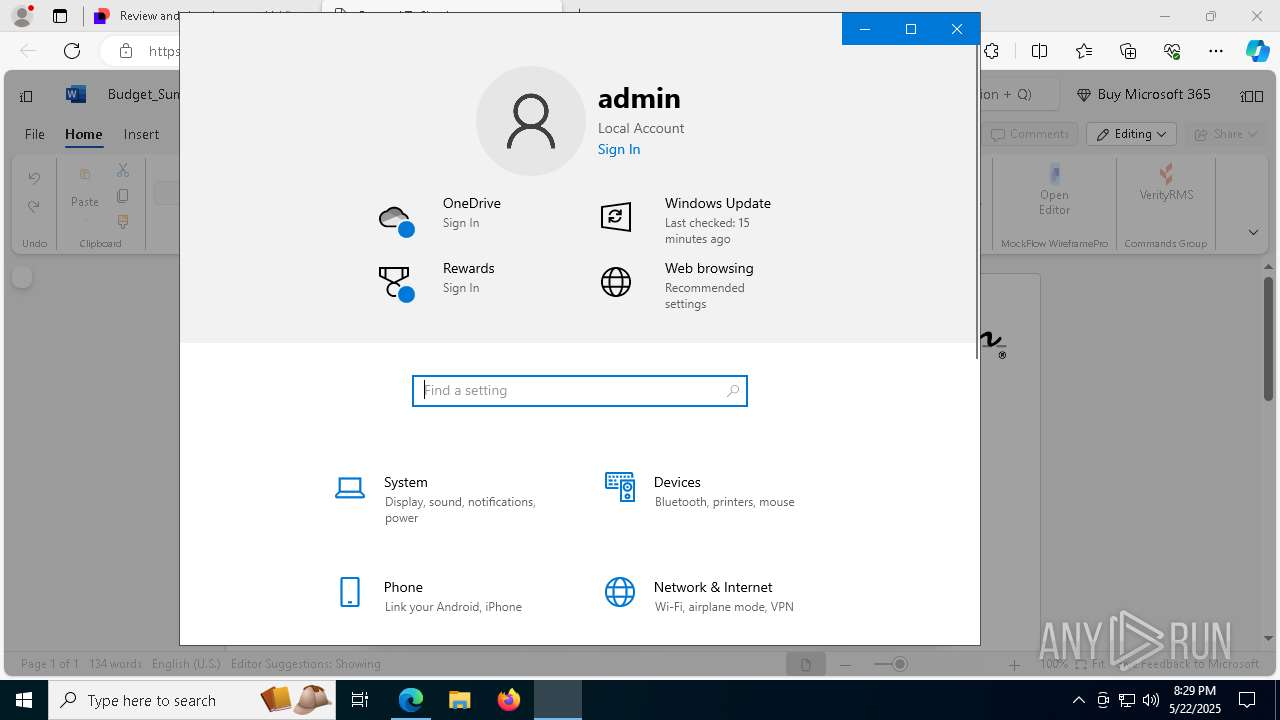Open the notification center icon
Image resolution: width=1280 pixels, height=720 pixels.
pos(1247,700)
